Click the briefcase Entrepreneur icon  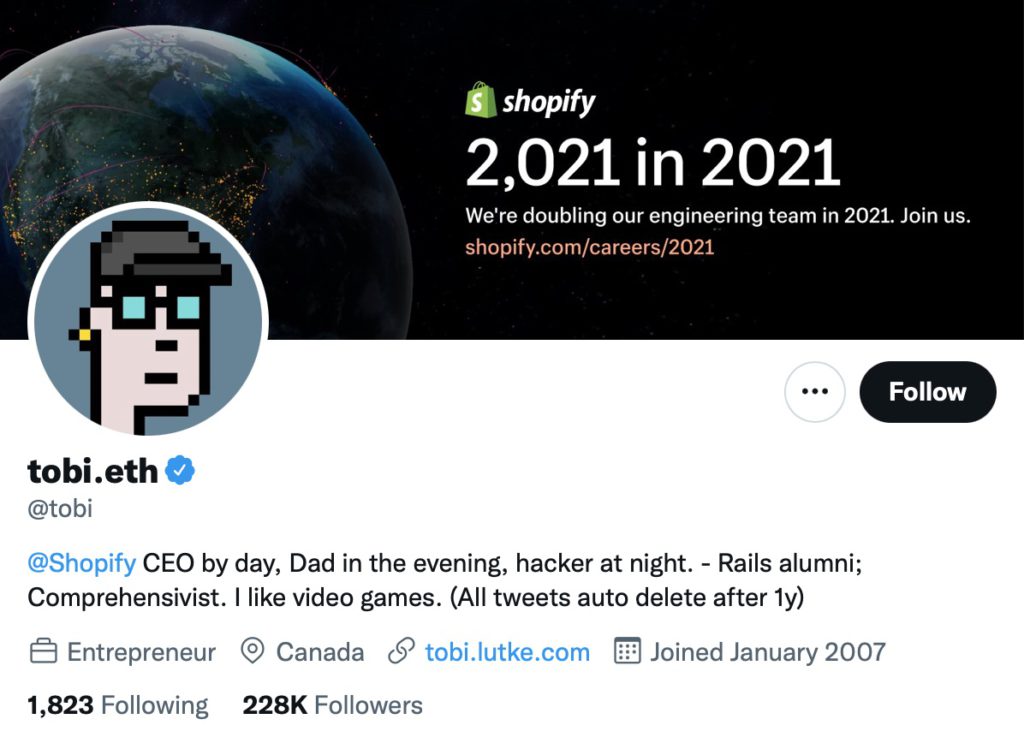pyautogui.click(x=42, y=653)
